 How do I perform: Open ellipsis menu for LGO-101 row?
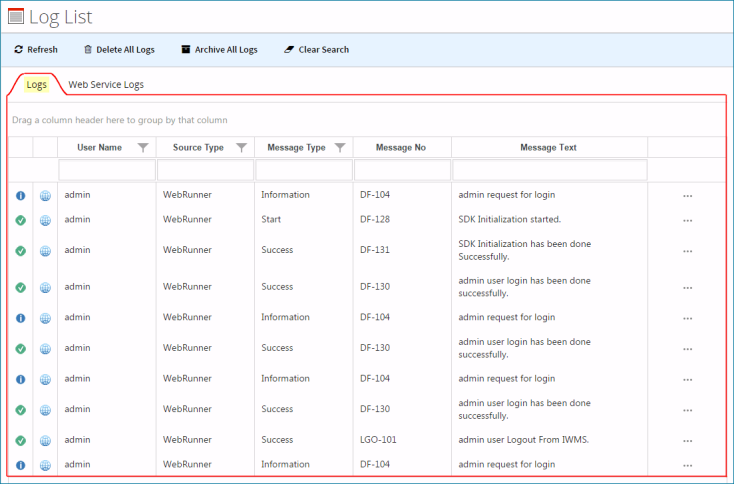pos(687,441)
